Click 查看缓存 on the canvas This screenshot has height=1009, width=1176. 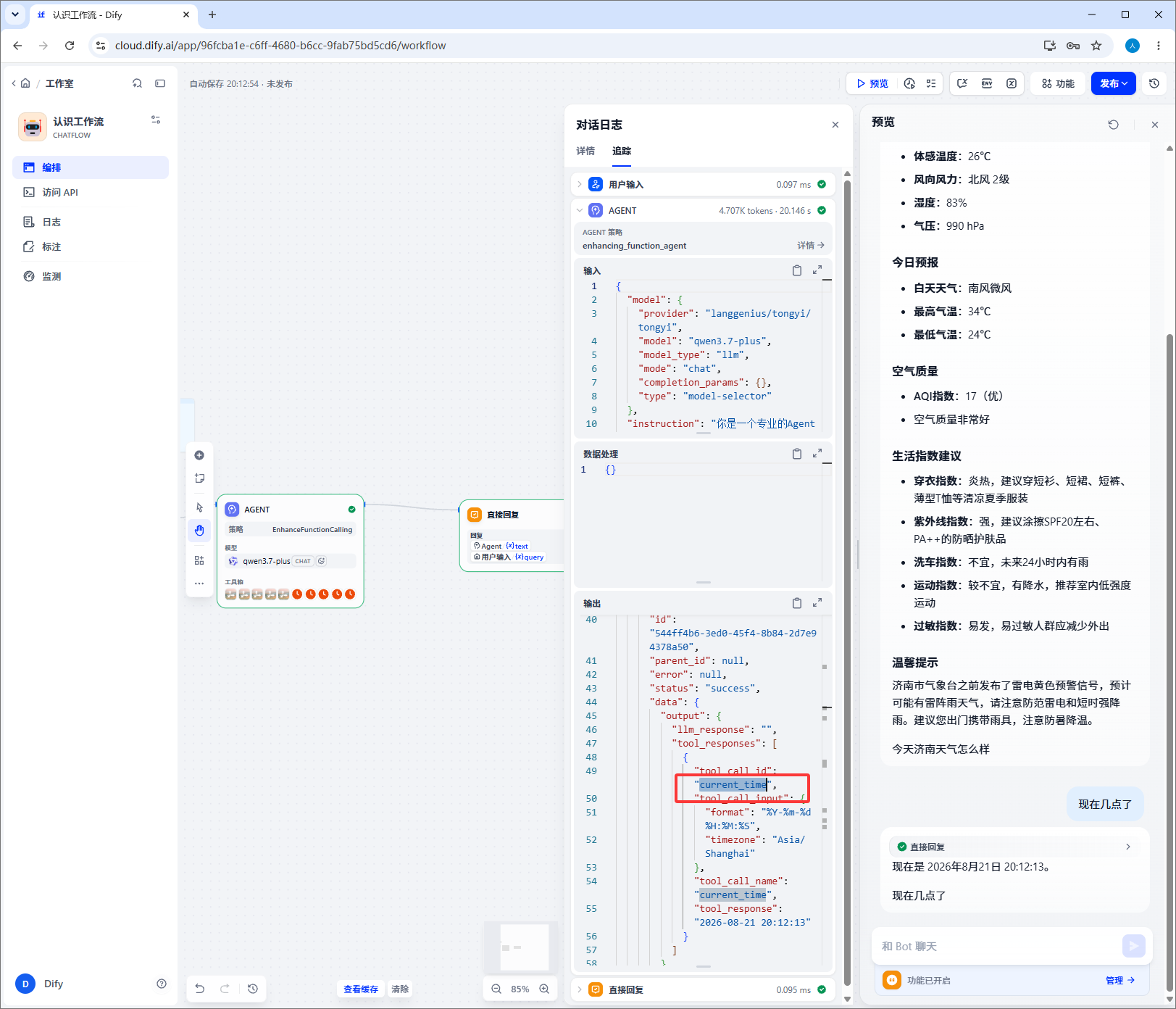tap(361, 989)
